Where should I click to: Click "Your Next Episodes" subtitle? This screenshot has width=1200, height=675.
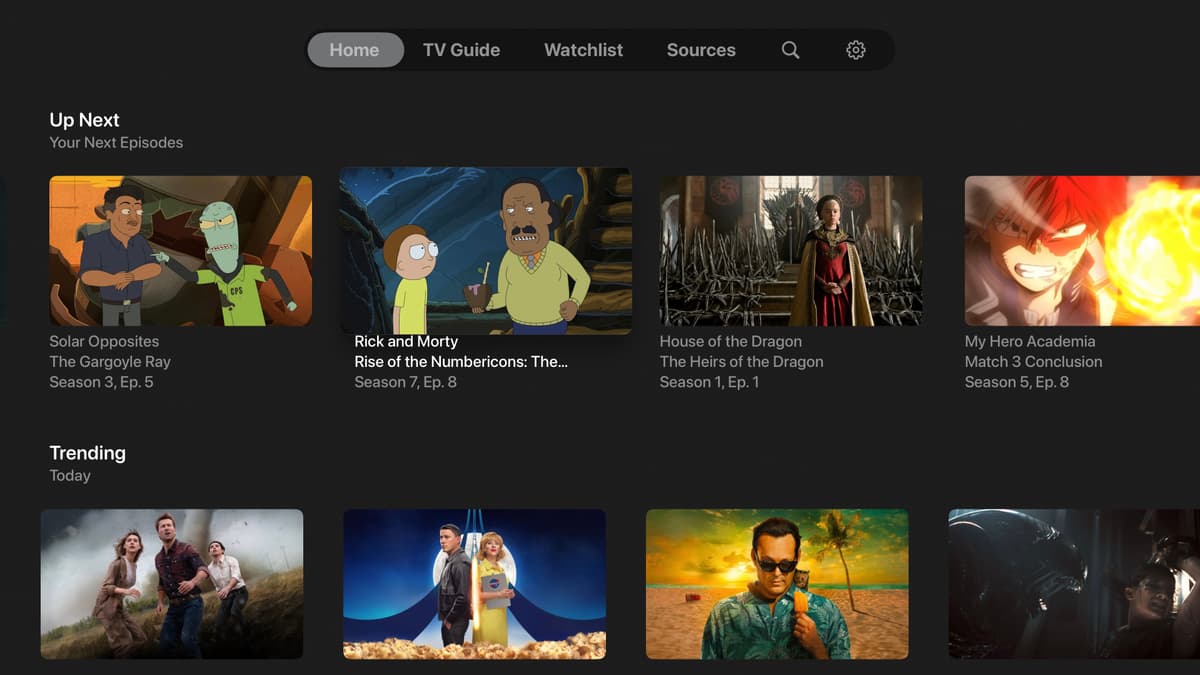point(116,143)
